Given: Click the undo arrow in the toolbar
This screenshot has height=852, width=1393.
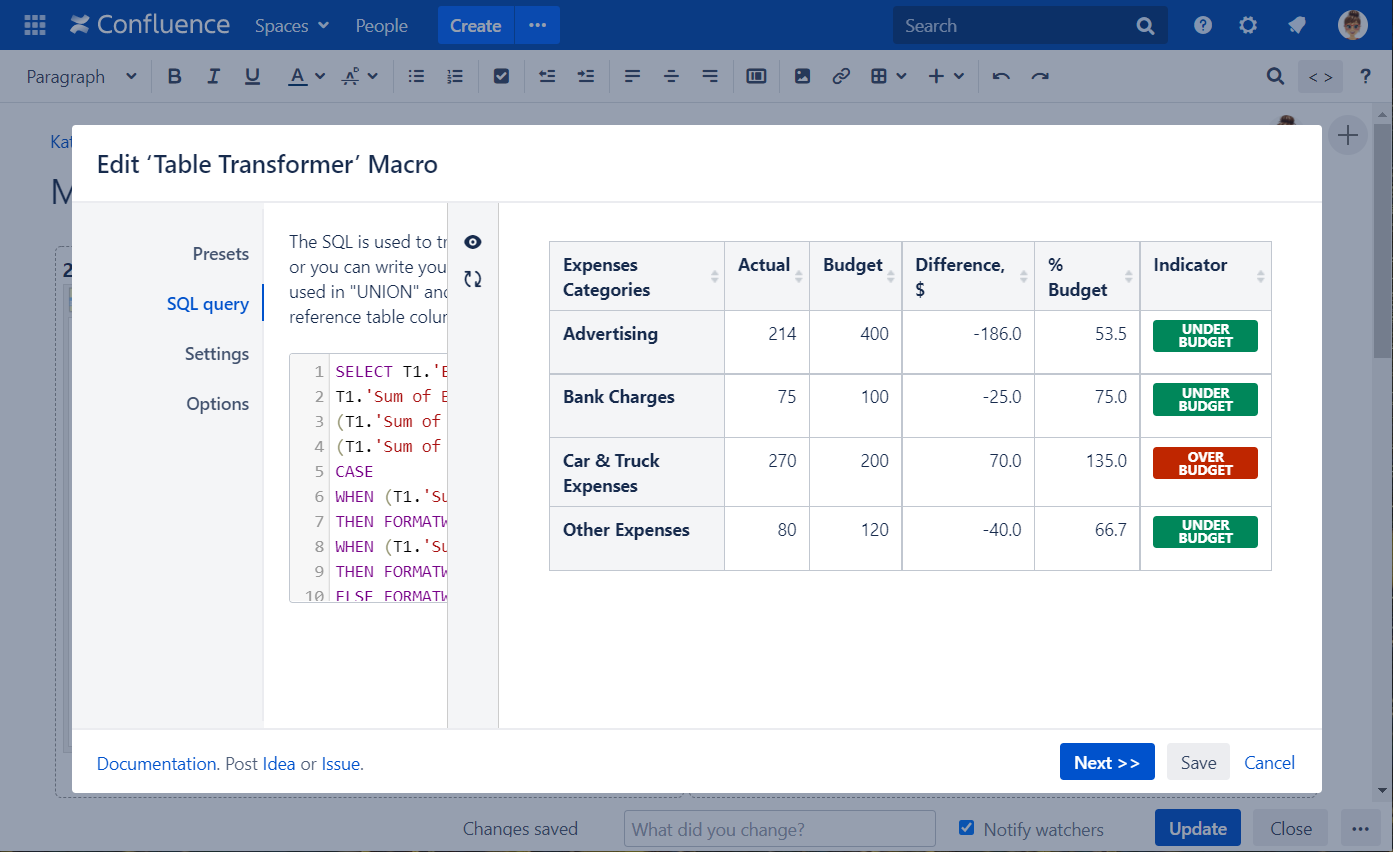Looking at the screenshot, I should [1001, 77].
